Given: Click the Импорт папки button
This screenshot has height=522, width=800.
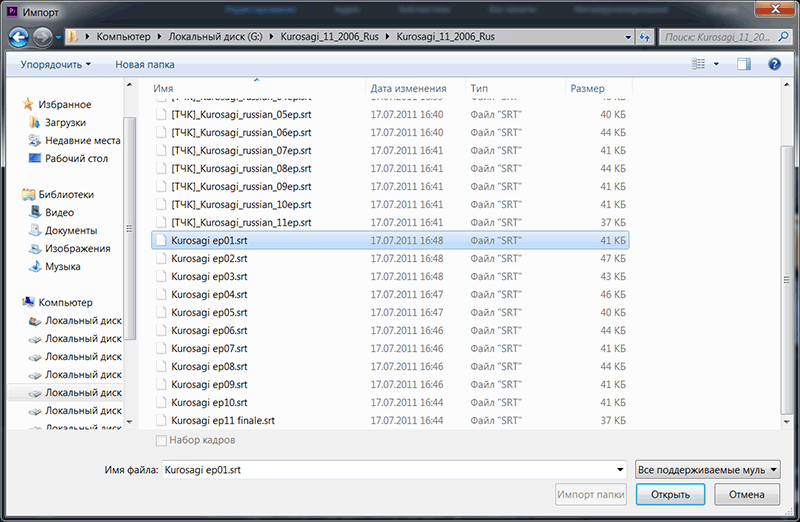Looking at the screenshot, I should pyautogui.click(x=591, y=494).
